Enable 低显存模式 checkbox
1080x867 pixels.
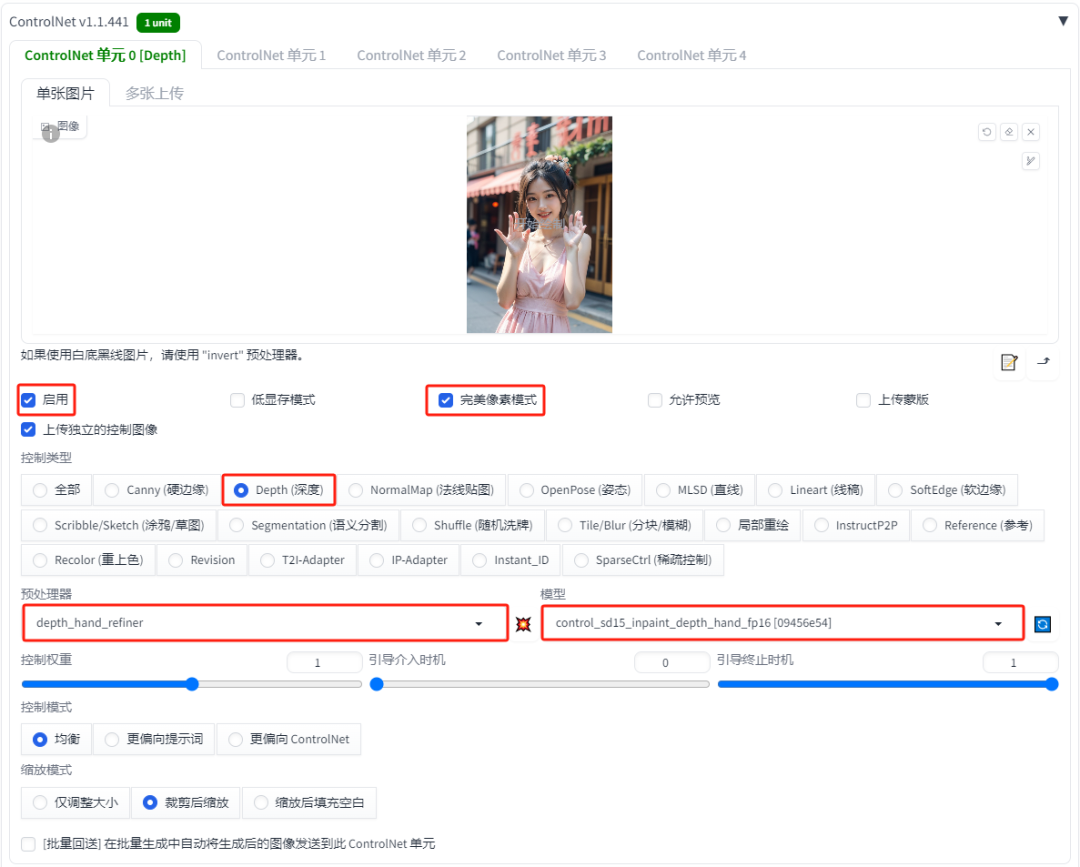(x=238, y=400)
